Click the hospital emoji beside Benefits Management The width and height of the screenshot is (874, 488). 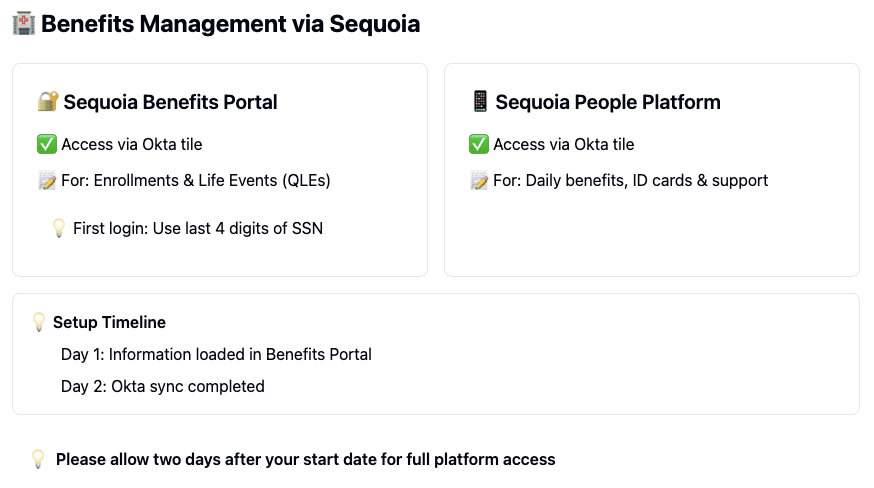[23, 24]
